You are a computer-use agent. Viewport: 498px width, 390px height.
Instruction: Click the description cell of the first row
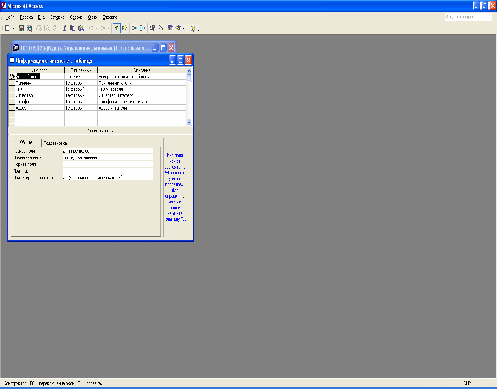(142, 76)
